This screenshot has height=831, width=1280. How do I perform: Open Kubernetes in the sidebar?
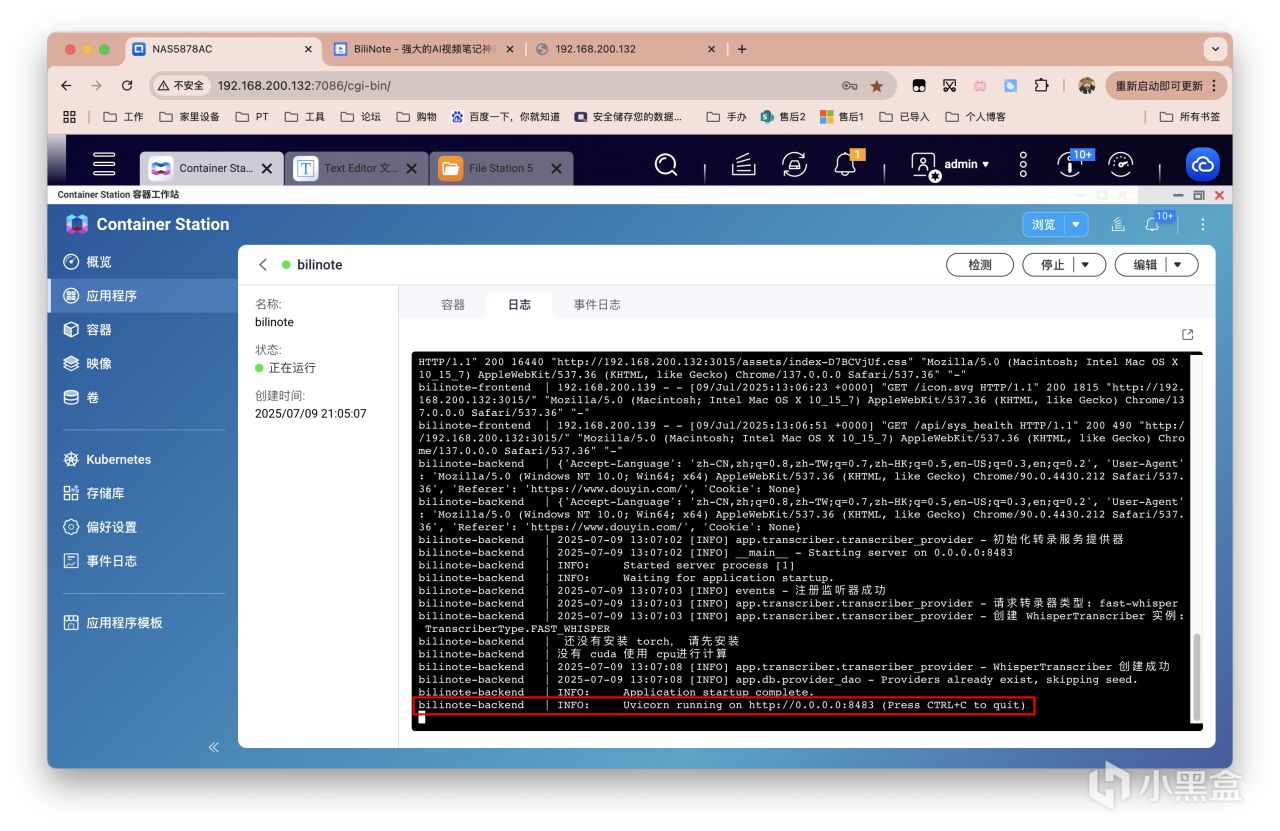(143, 460)
